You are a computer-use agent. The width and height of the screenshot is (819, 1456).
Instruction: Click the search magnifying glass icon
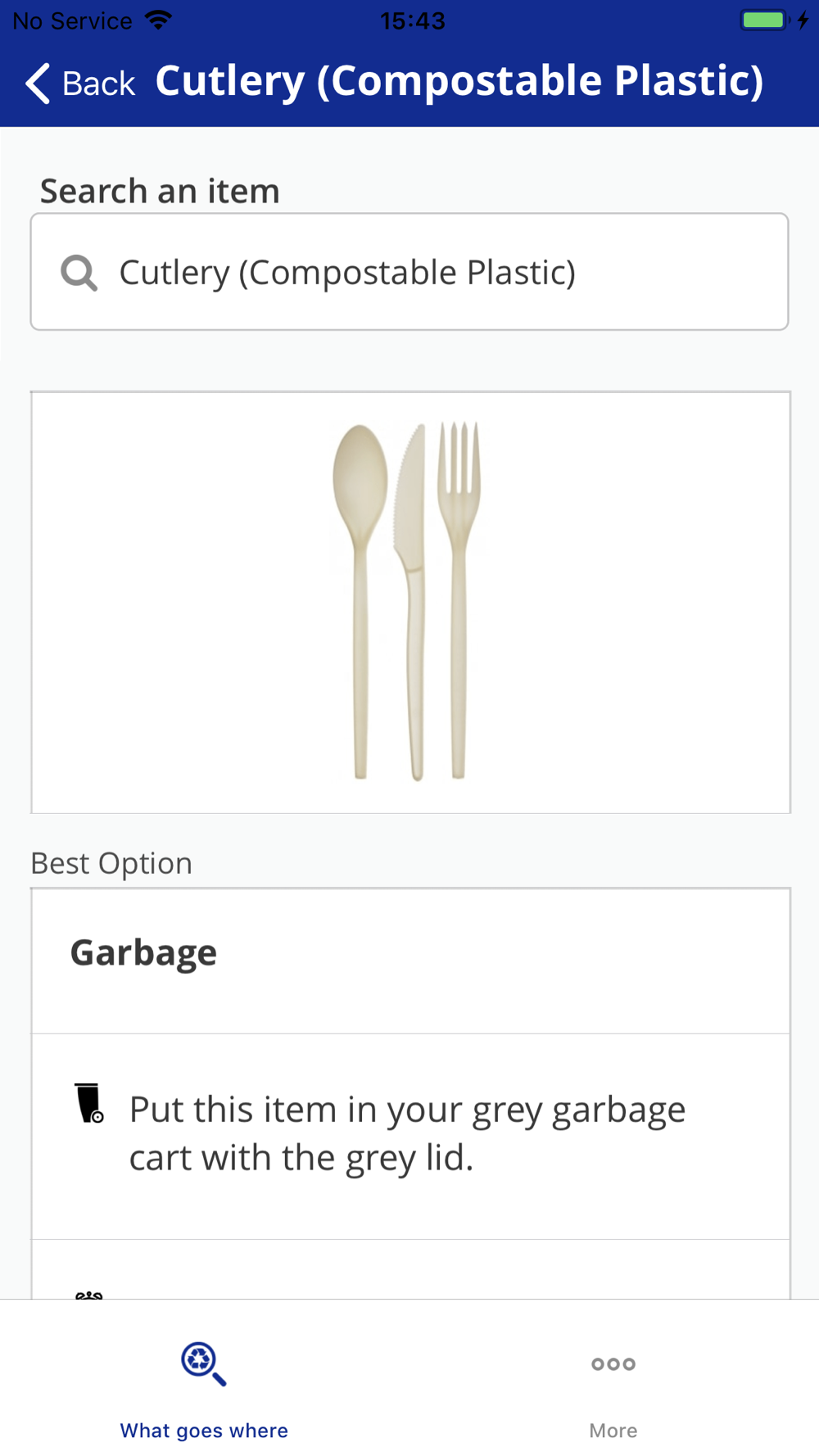point(79,273)
